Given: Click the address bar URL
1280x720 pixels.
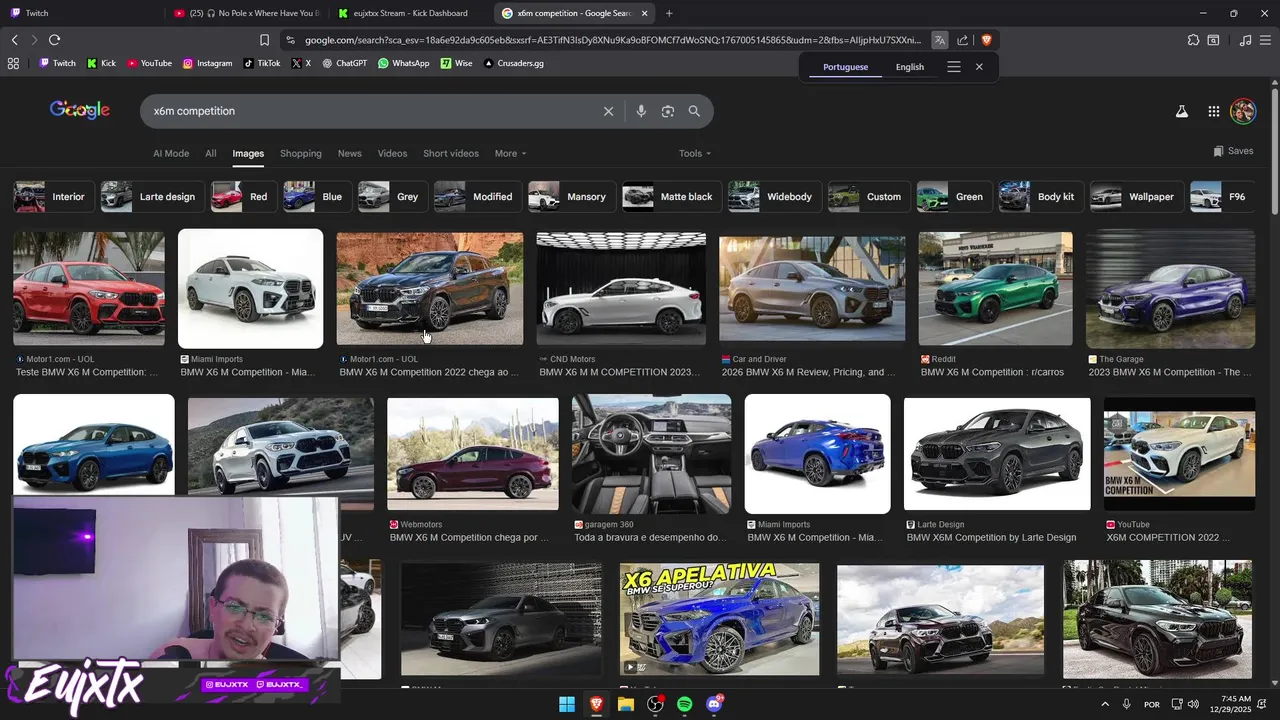Looking at the screenshot, I should pyautogui.click(x=613, y=40).
